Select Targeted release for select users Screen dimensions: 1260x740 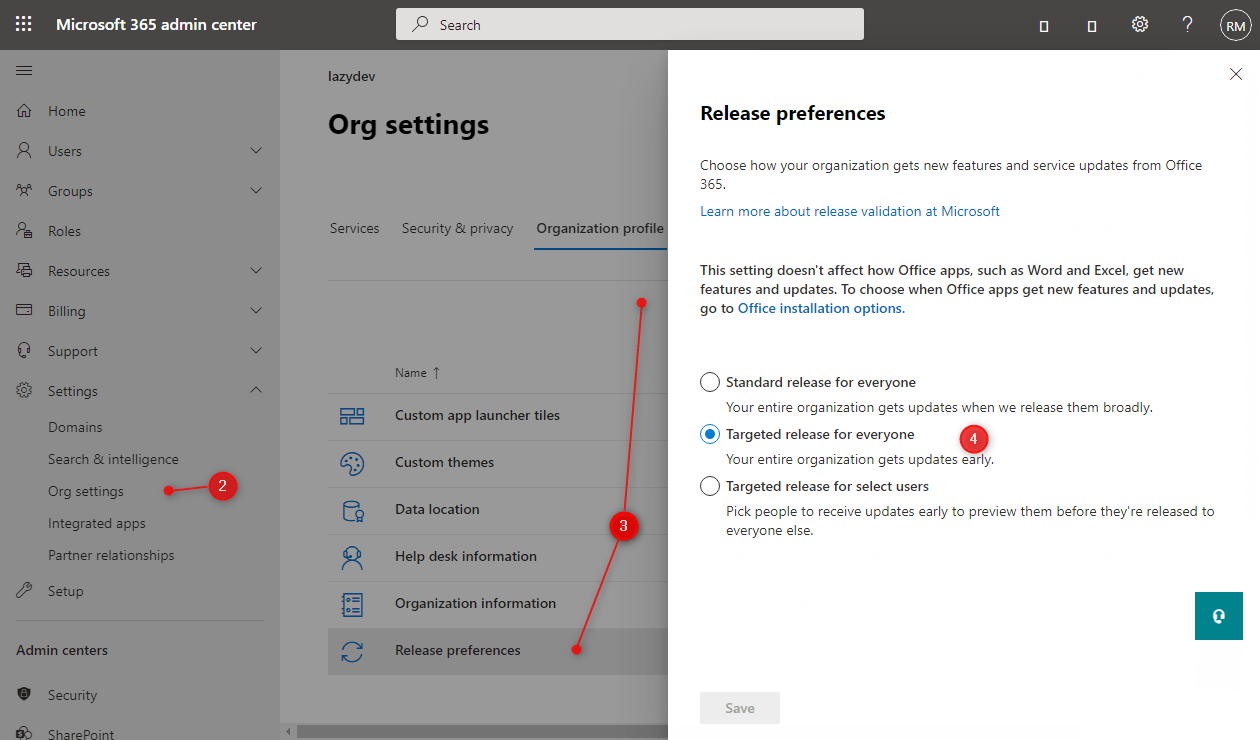[710, 486]
